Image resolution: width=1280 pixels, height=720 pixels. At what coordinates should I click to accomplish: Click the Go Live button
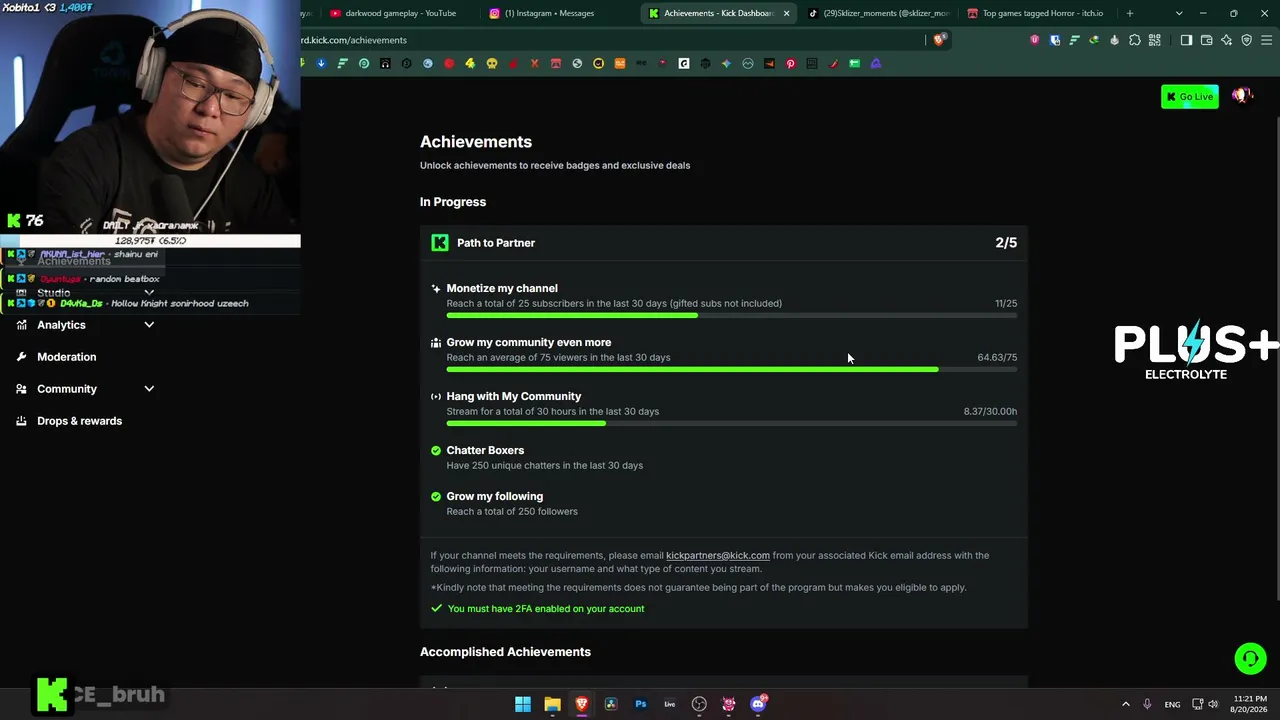[x=1190, y=97]
